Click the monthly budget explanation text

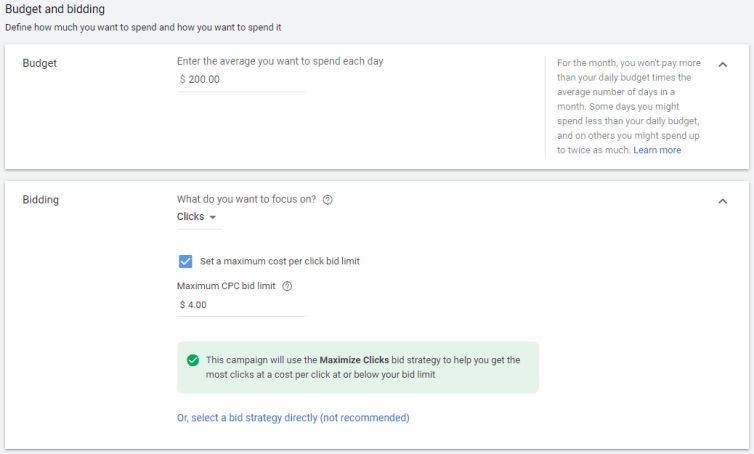coord(628,106)
